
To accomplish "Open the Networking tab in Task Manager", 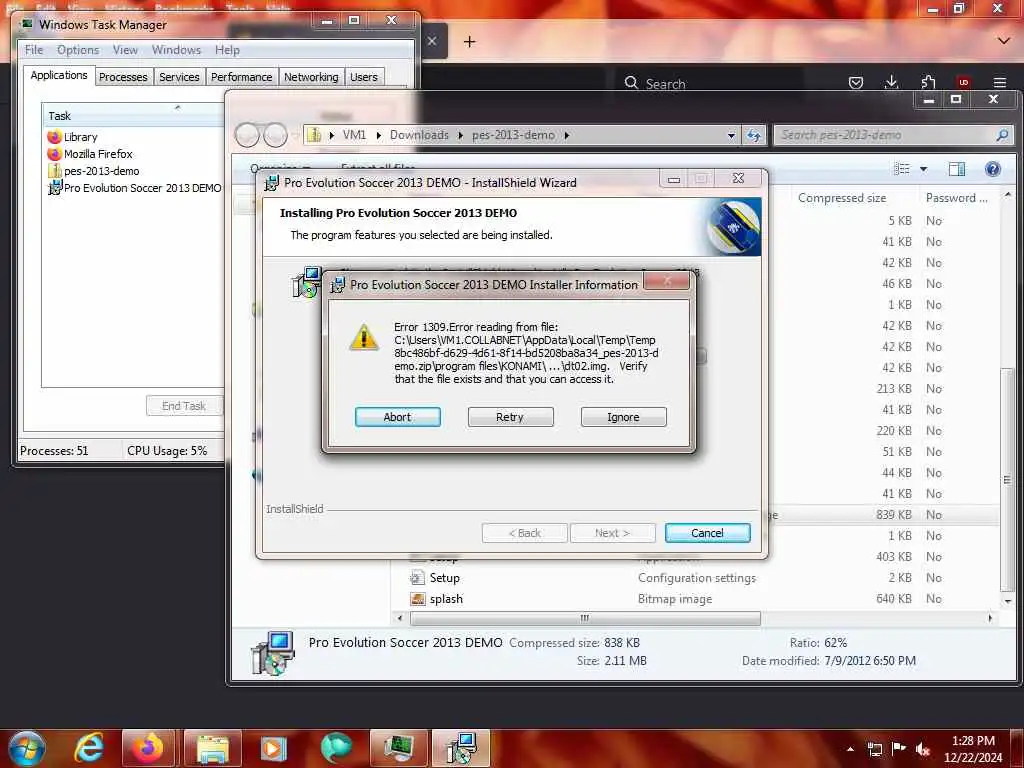I will (x=311, y=77).
